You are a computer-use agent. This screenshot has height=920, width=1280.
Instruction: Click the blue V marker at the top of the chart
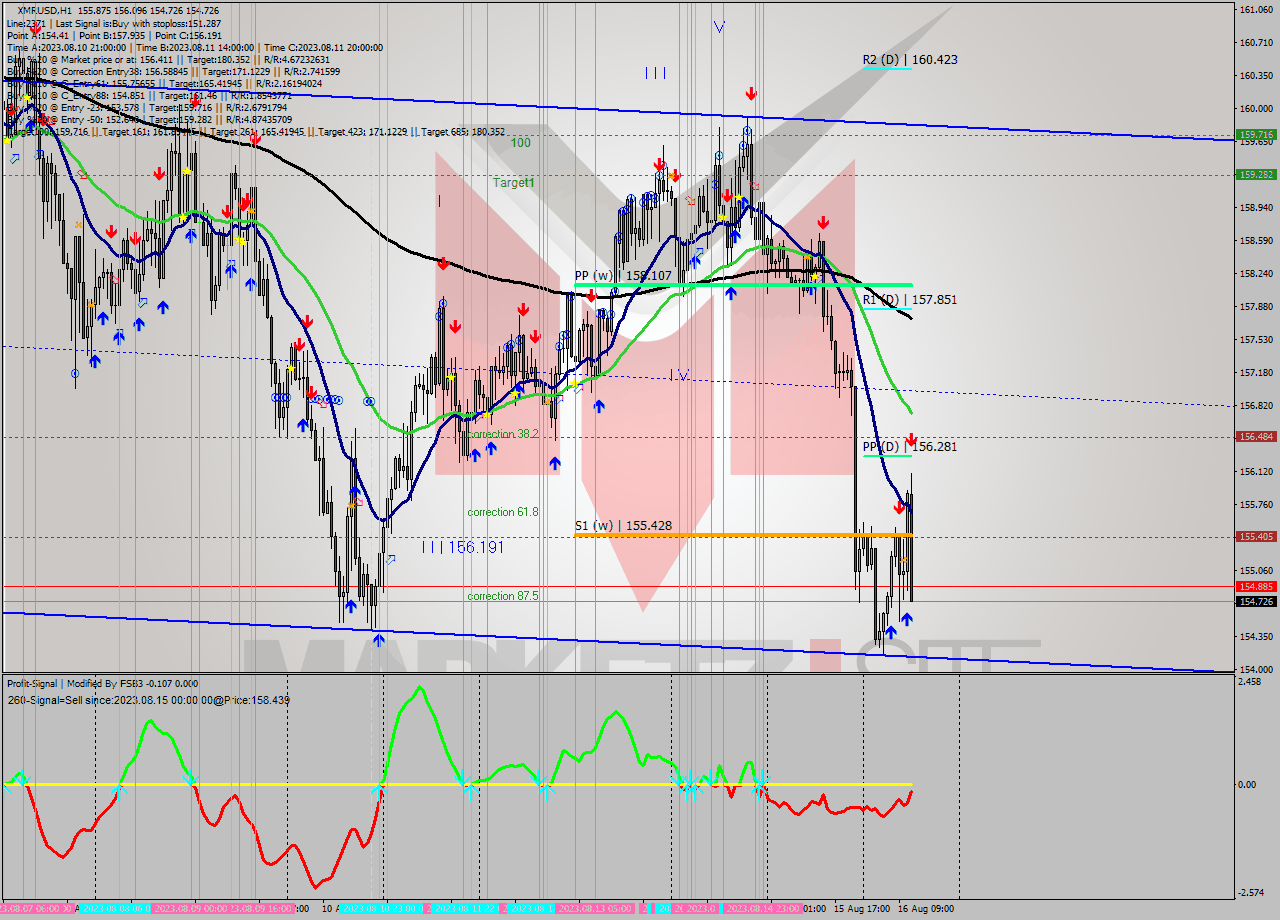(718, 28)
